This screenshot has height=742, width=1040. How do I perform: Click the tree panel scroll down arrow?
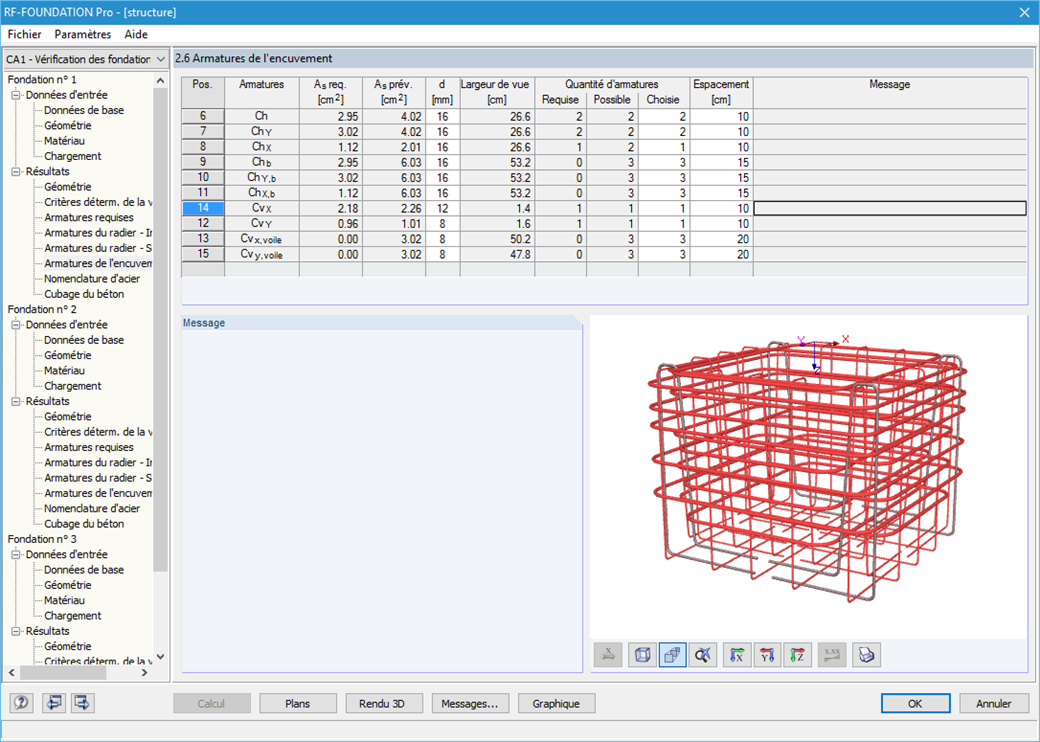click(160, 657)
